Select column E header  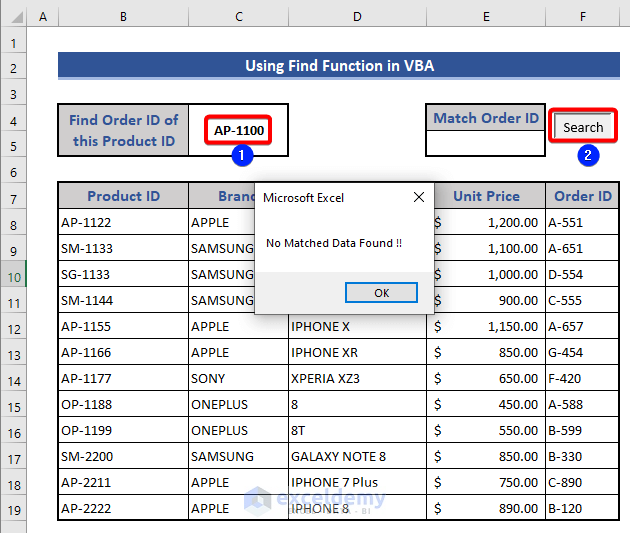tap(485, 18)
